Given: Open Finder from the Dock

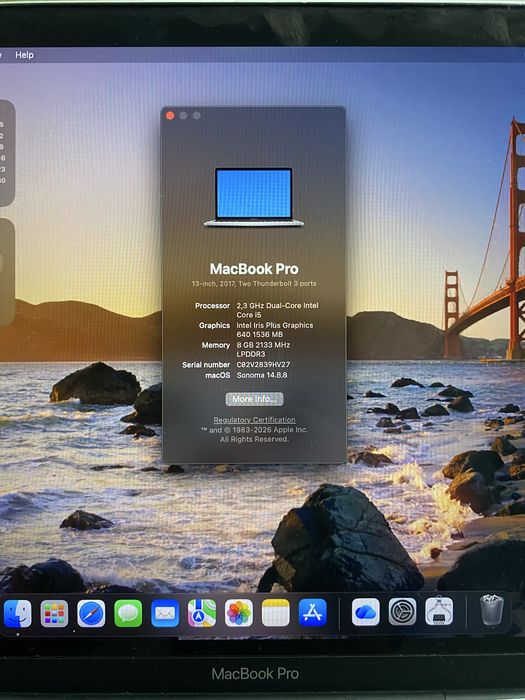Looking at the screenshot, I should click(x=18, y=613).
